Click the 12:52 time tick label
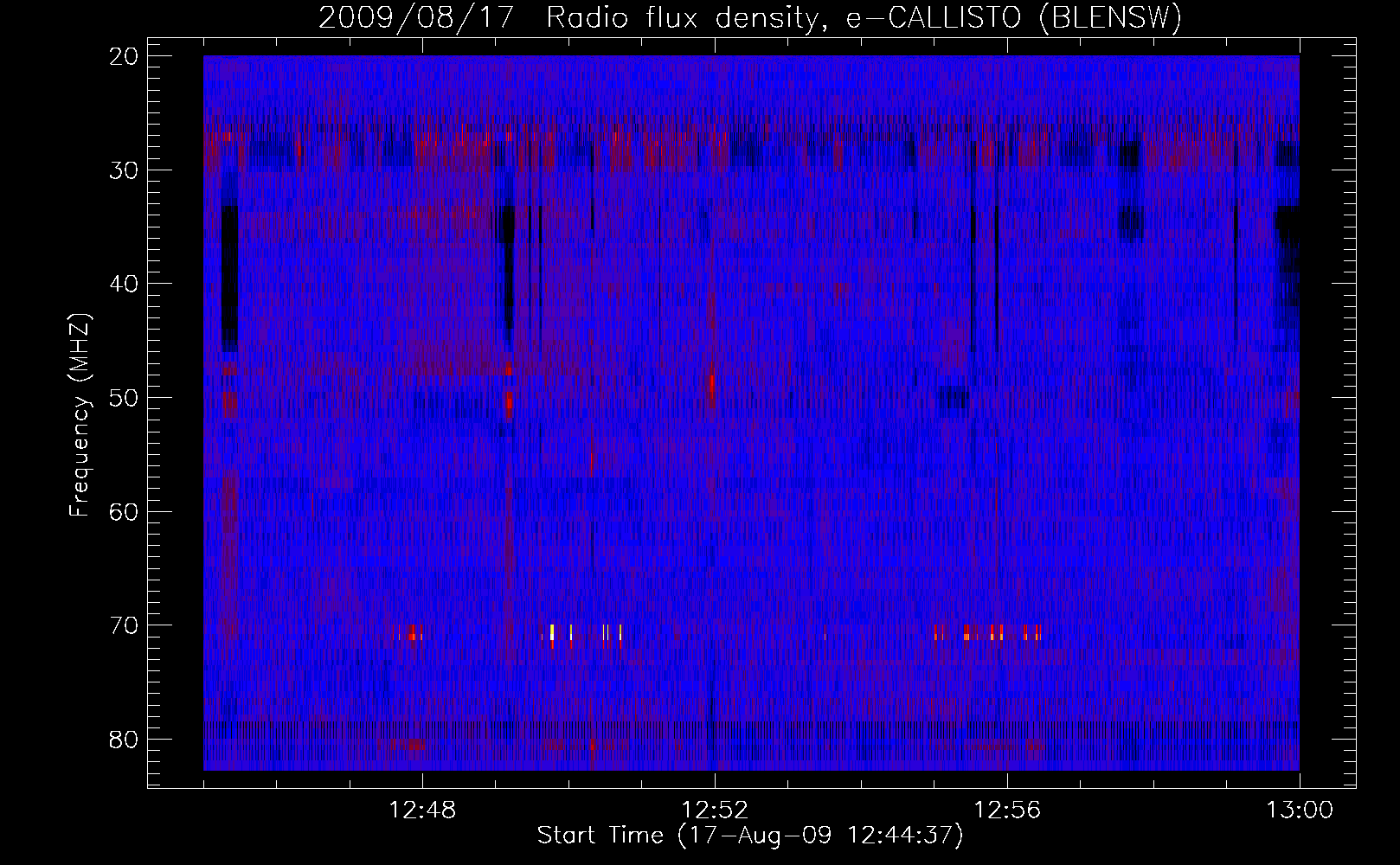Screen dimensions: 1400x865 (x=715, y=811)
